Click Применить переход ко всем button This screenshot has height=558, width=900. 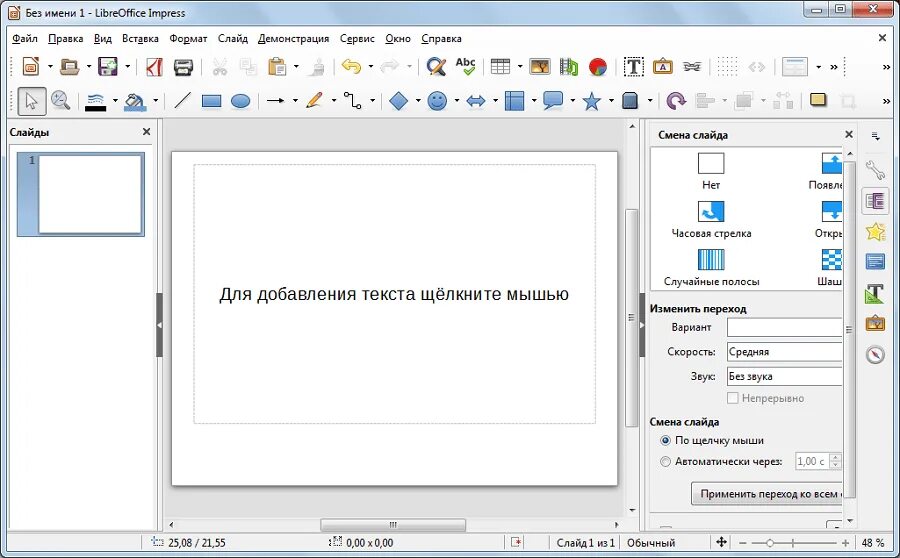pyautogui.click(x=767, y=494)
